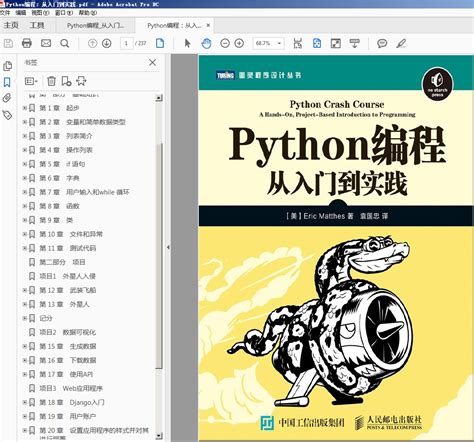Open bookmark 第二部分 项目

62,262
